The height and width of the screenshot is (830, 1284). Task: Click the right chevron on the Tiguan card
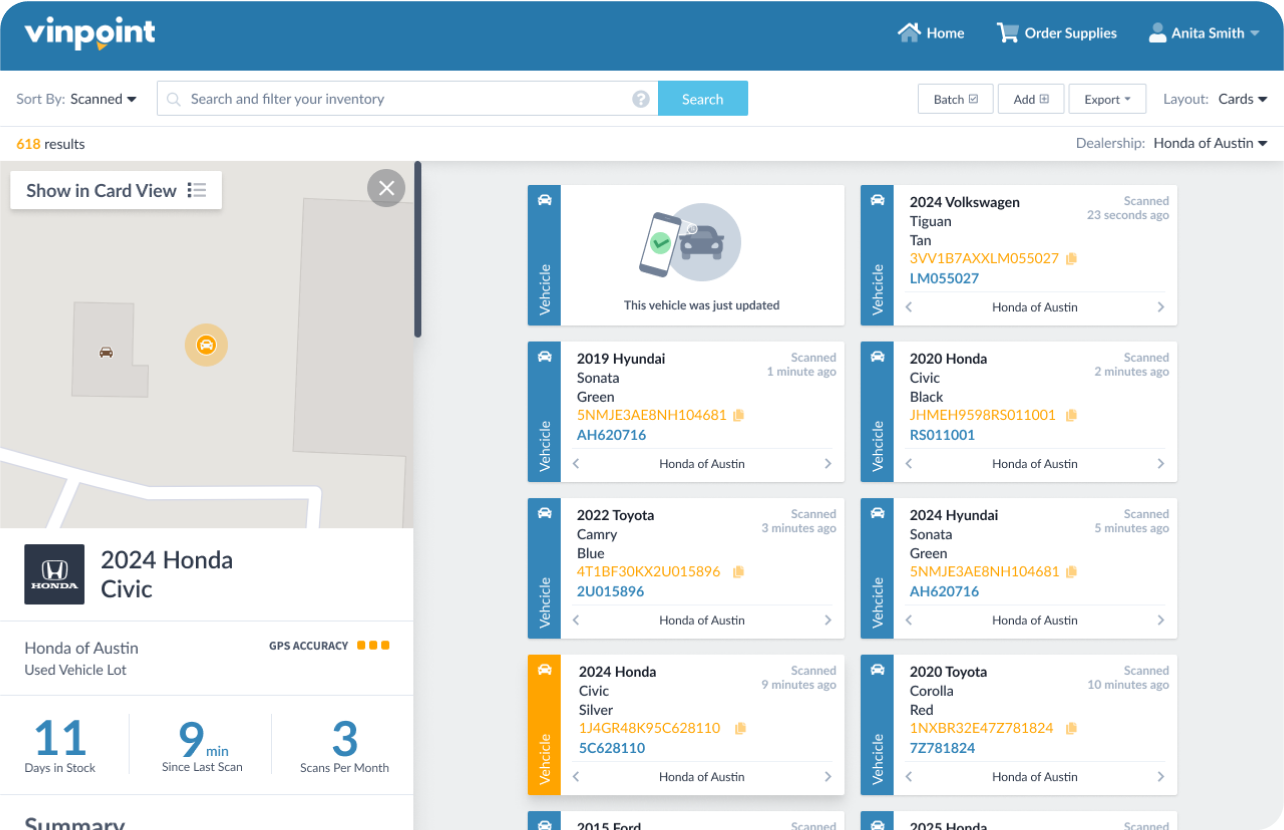(x=1160, y=307)
